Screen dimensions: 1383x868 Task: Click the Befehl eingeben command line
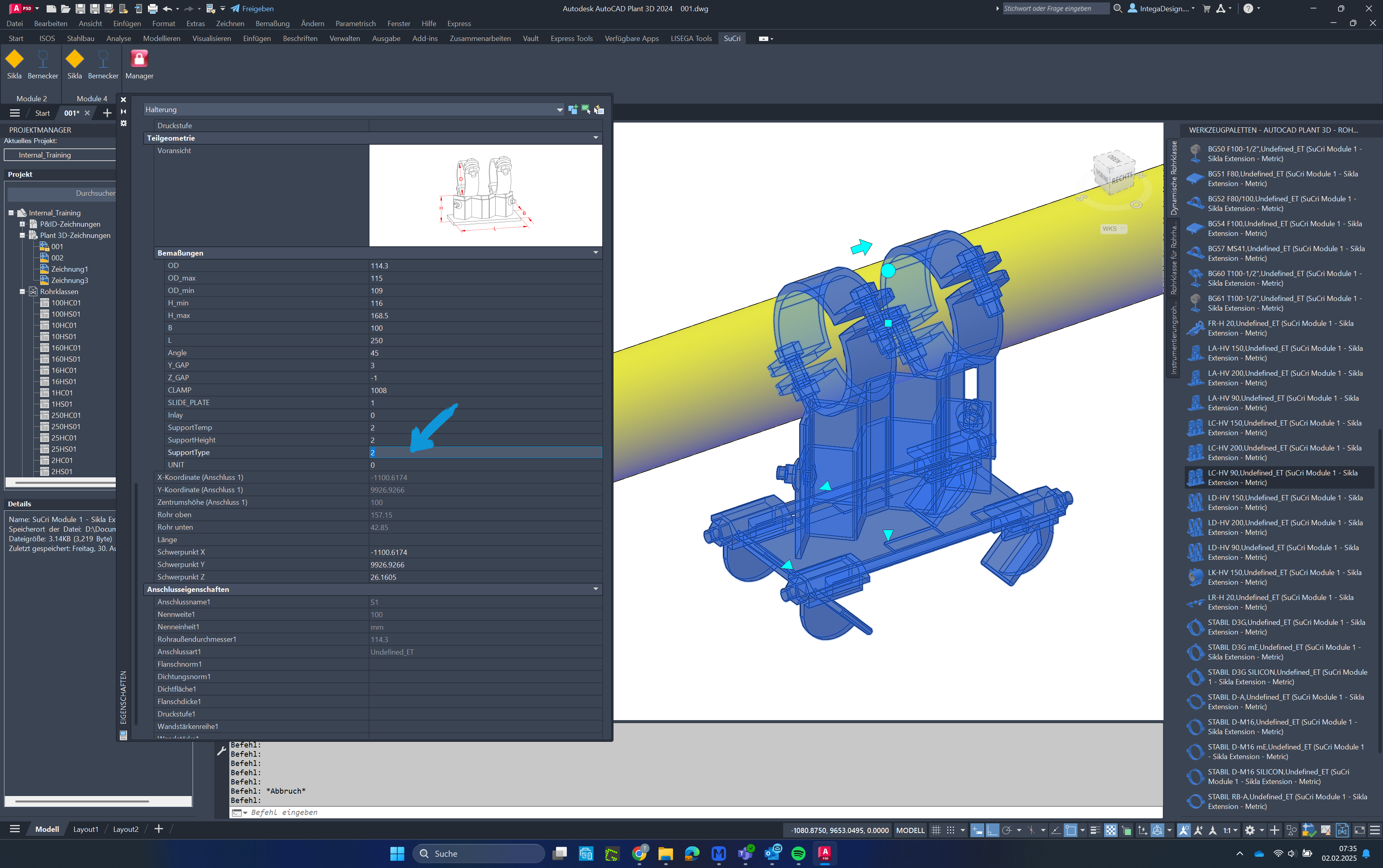click(696, 812)
